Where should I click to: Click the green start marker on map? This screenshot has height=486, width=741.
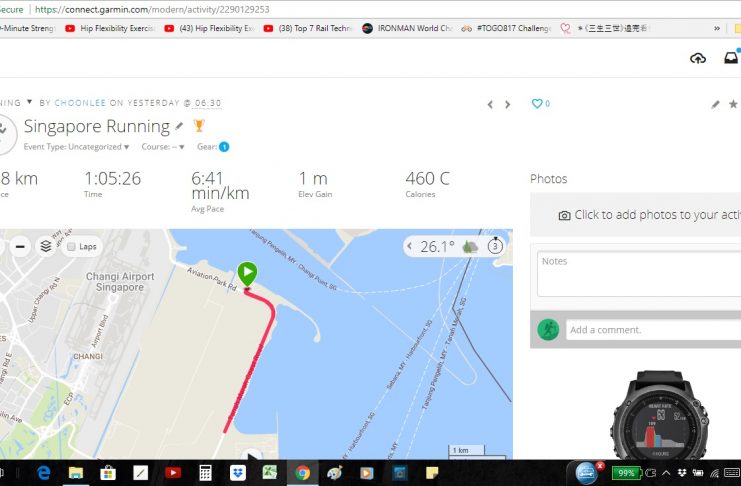(x=247, y=274)
